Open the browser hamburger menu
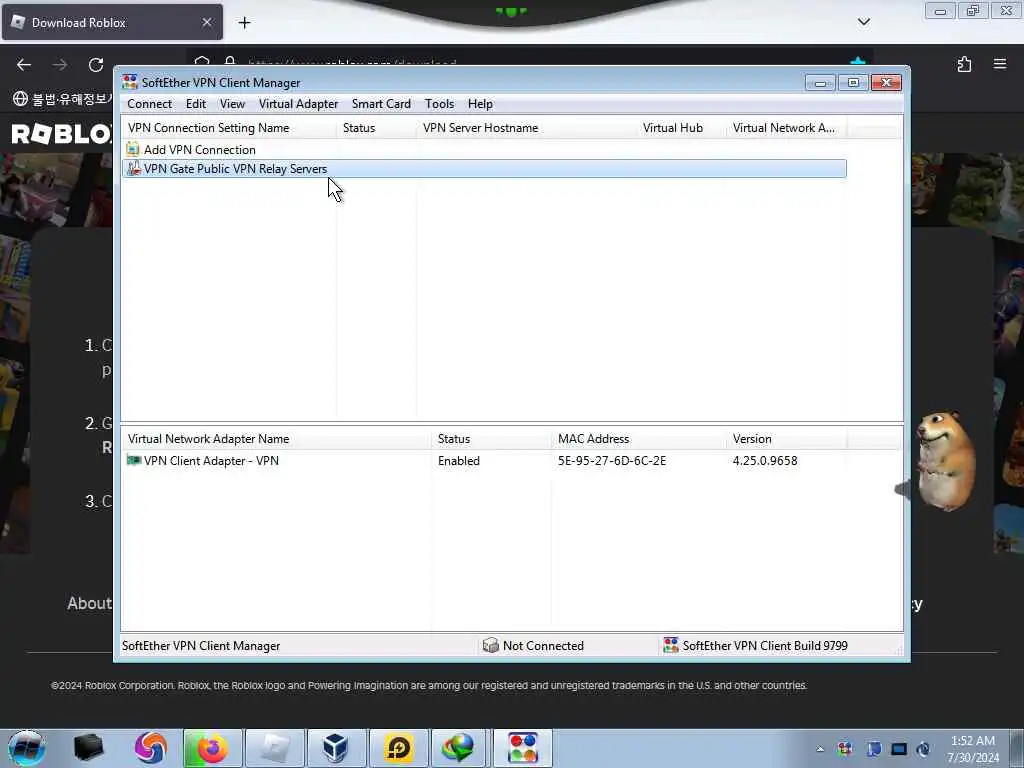This screenshot has width=1024, height=768. click(x=1000, y=64)
